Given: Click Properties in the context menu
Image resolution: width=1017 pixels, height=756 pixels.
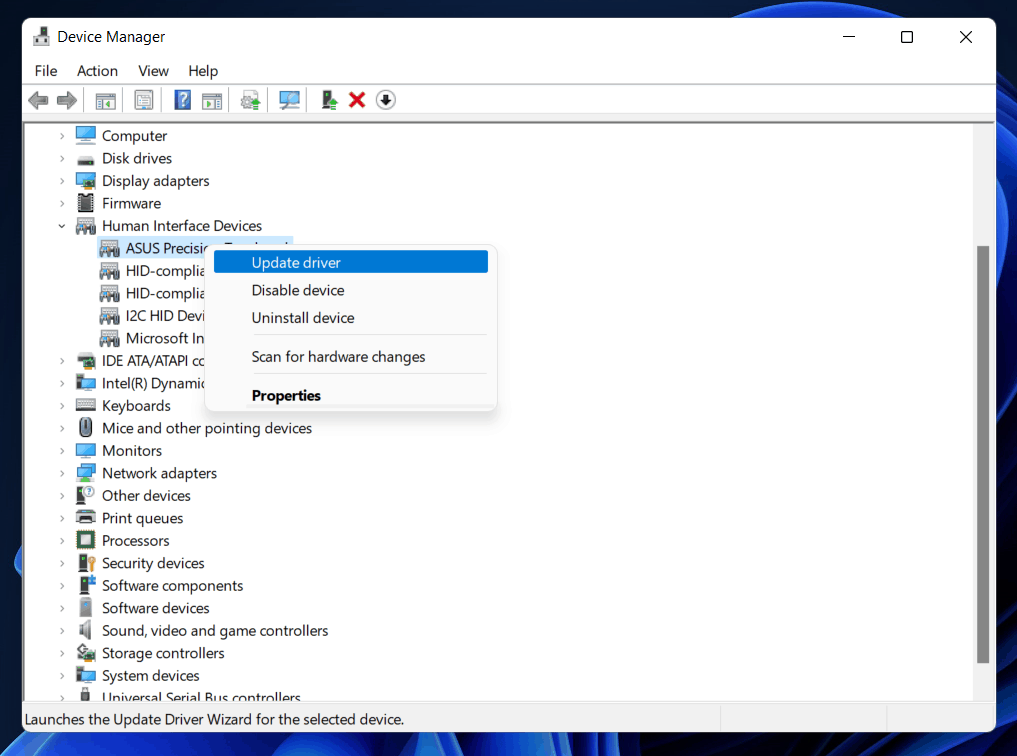Looking at the screenshot, I should tap(286, 395).
